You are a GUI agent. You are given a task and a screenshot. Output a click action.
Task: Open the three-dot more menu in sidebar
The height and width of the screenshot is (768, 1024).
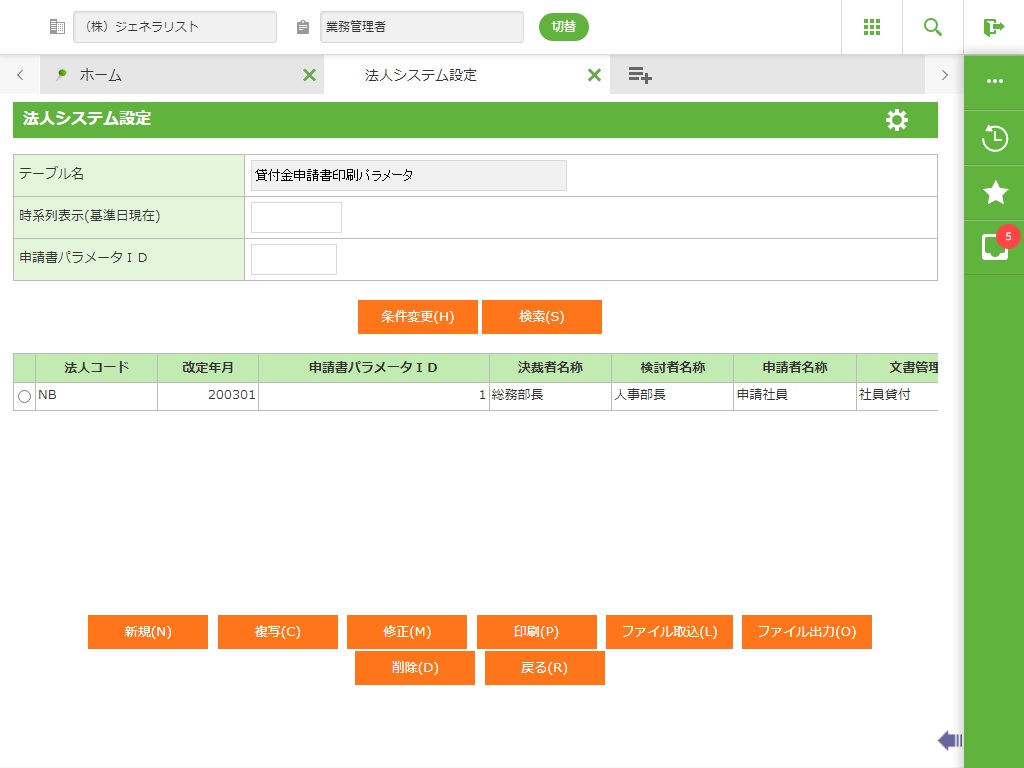[994, 82]
